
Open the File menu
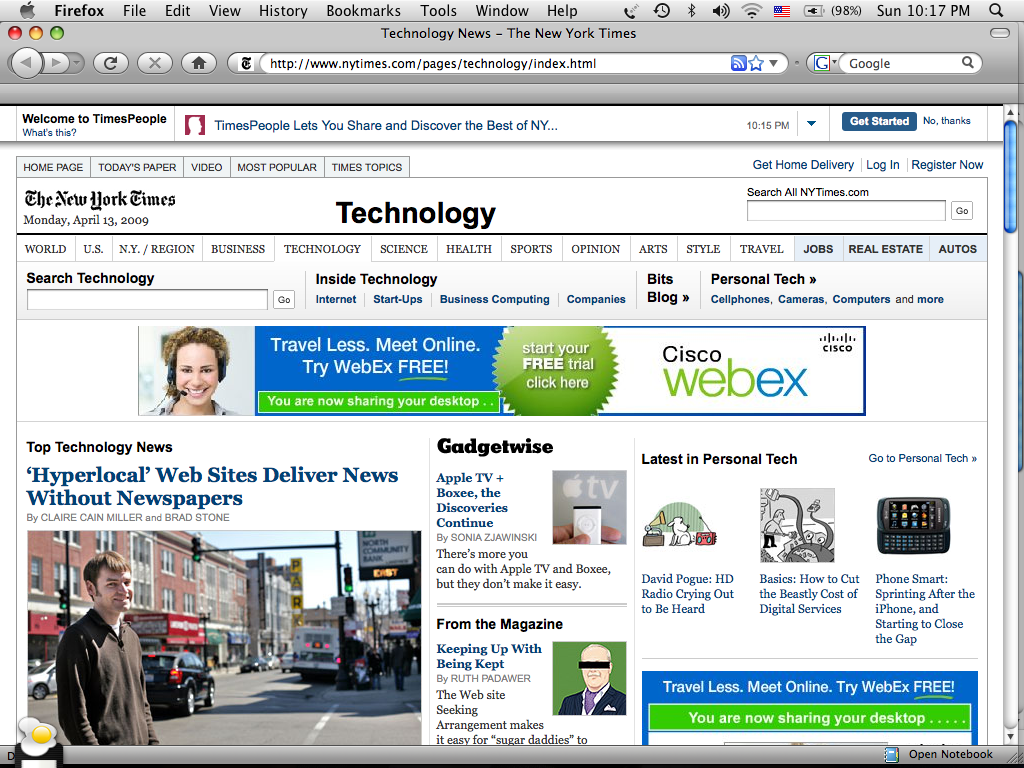click(x=135, y=10)
